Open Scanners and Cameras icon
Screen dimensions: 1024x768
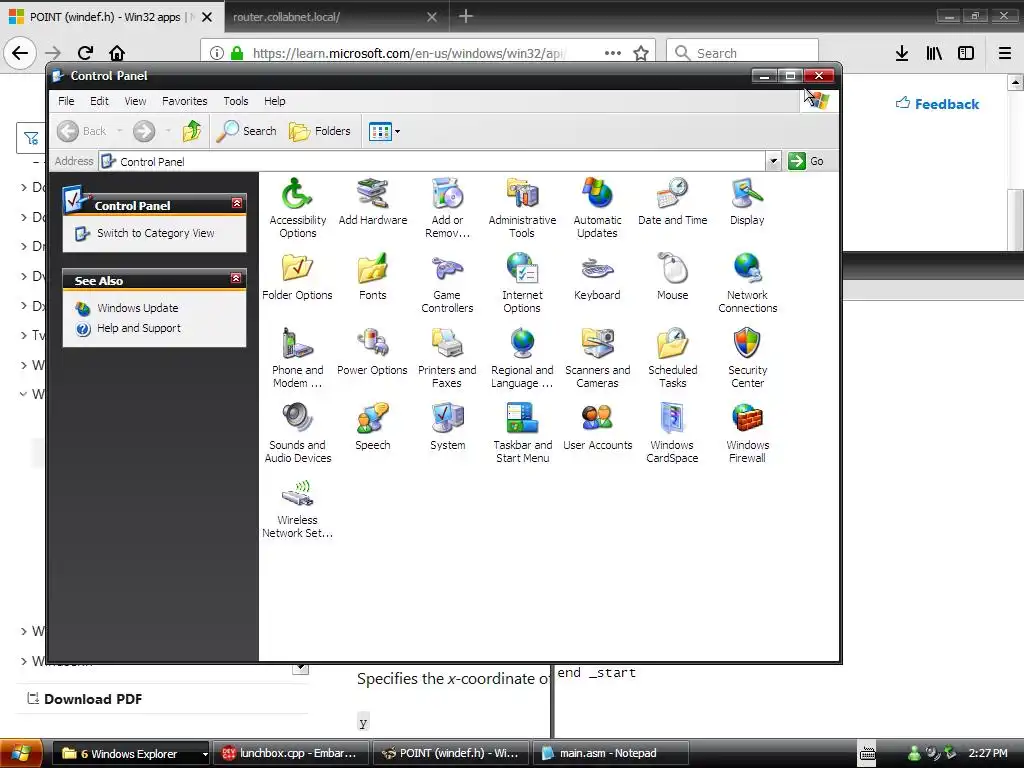pos(597,358)
